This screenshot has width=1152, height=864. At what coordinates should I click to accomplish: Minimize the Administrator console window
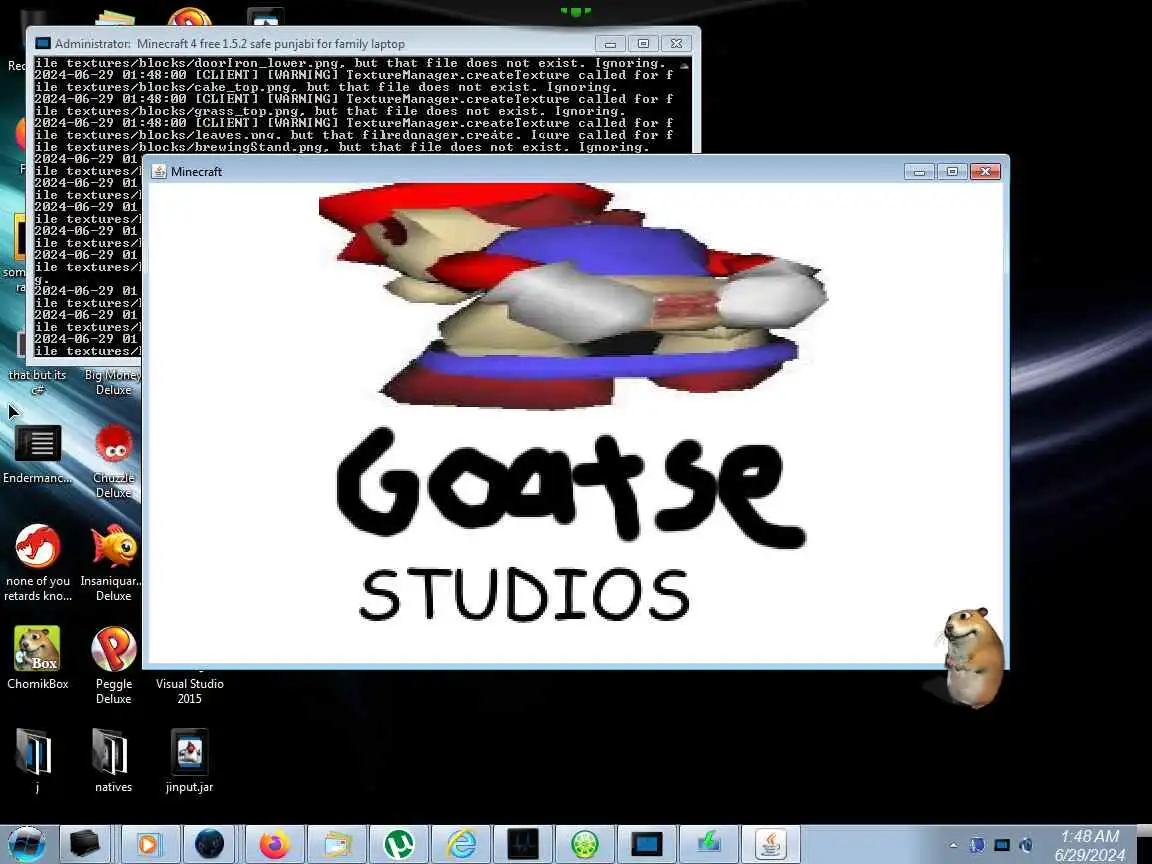(x=610, y=43)
